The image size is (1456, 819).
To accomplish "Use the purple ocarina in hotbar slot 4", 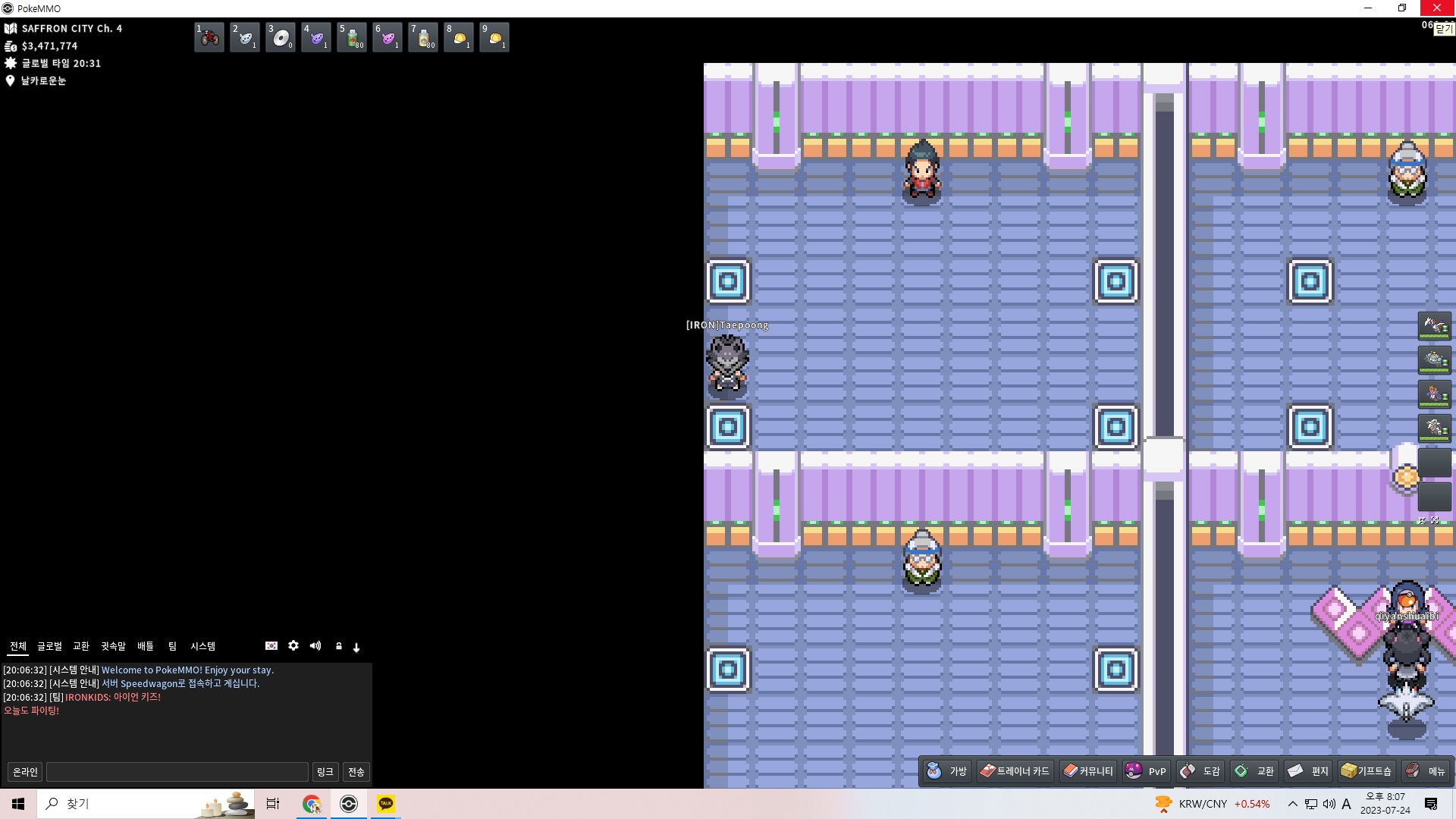I will coord(316,37).
